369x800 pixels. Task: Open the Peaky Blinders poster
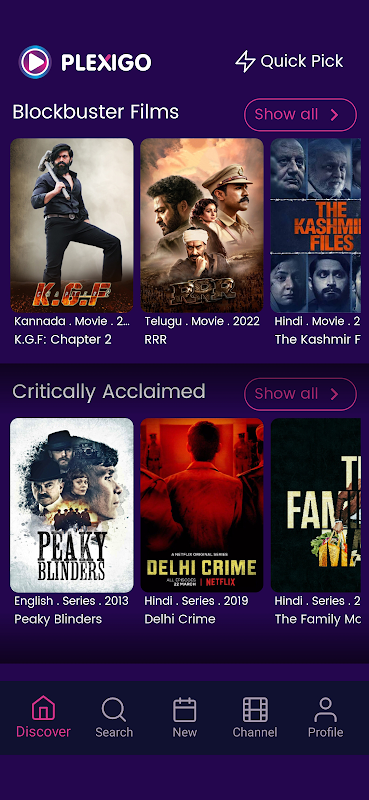point(72,505)
